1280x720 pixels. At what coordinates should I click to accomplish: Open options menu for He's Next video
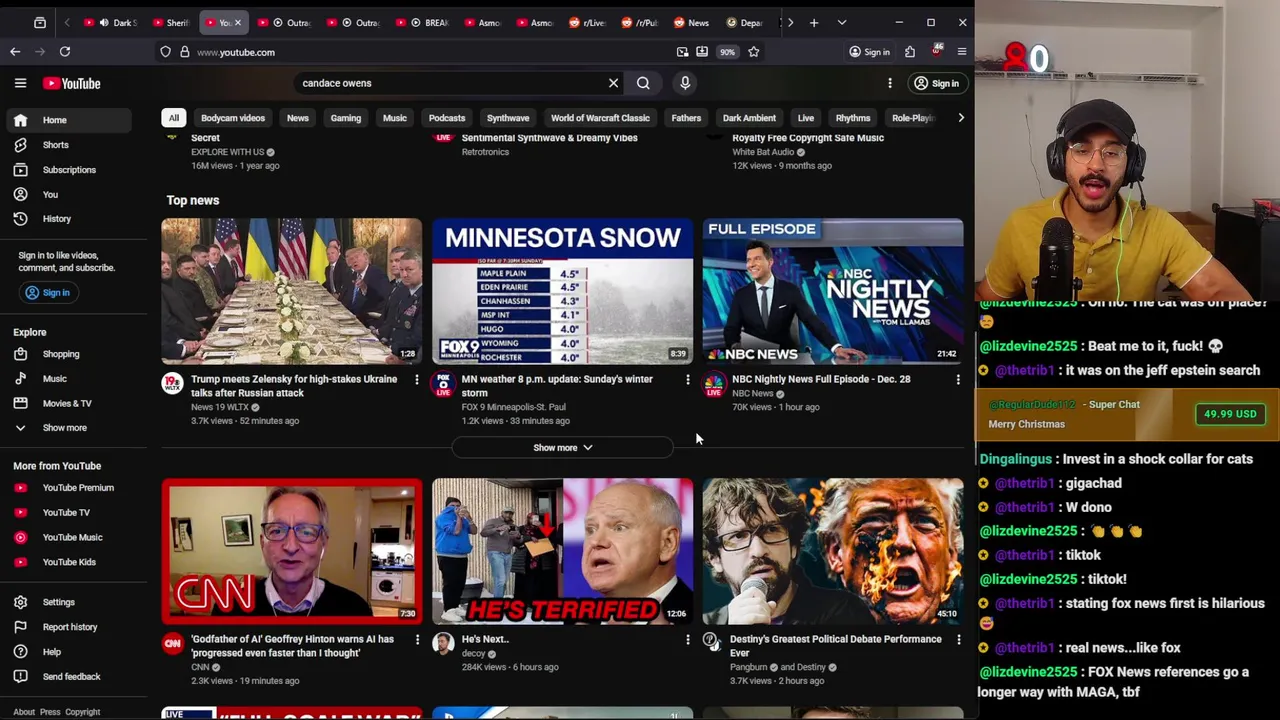click(x=687, y=640)
